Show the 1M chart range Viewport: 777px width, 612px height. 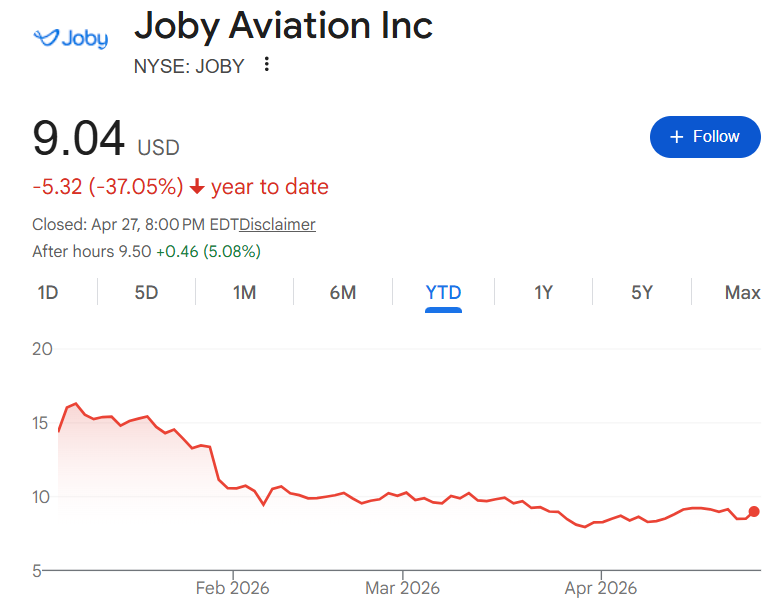pyautogui.click(x=244, y=293)
